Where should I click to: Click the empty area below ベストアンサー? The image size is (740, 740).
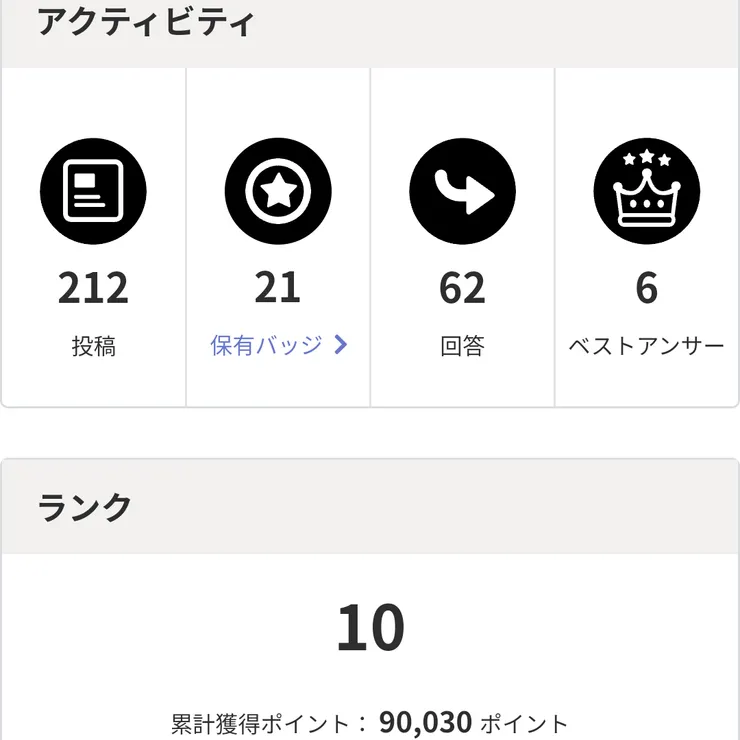(647, 385)
